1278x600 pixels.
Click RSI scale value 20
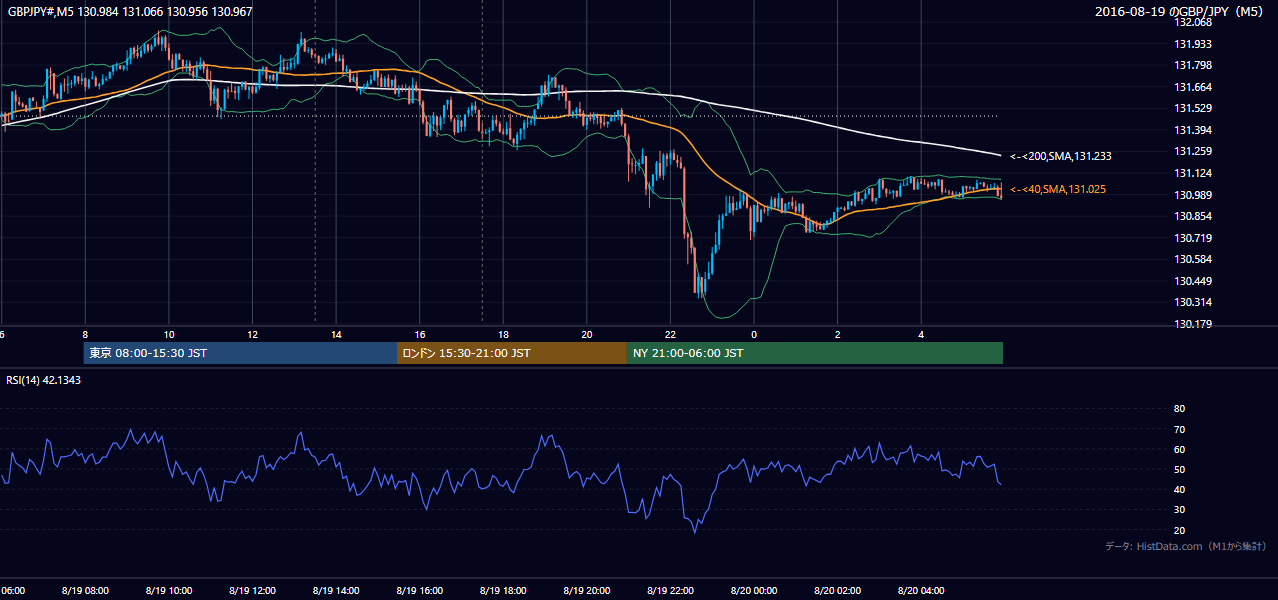pyautogui.click(x=1179, y=530)
